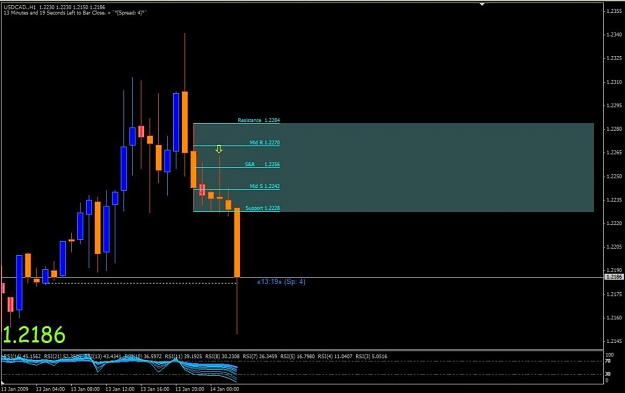625x393 pixels.
Task: Click the RSI 70 level scale label
Action: point(607,361)
